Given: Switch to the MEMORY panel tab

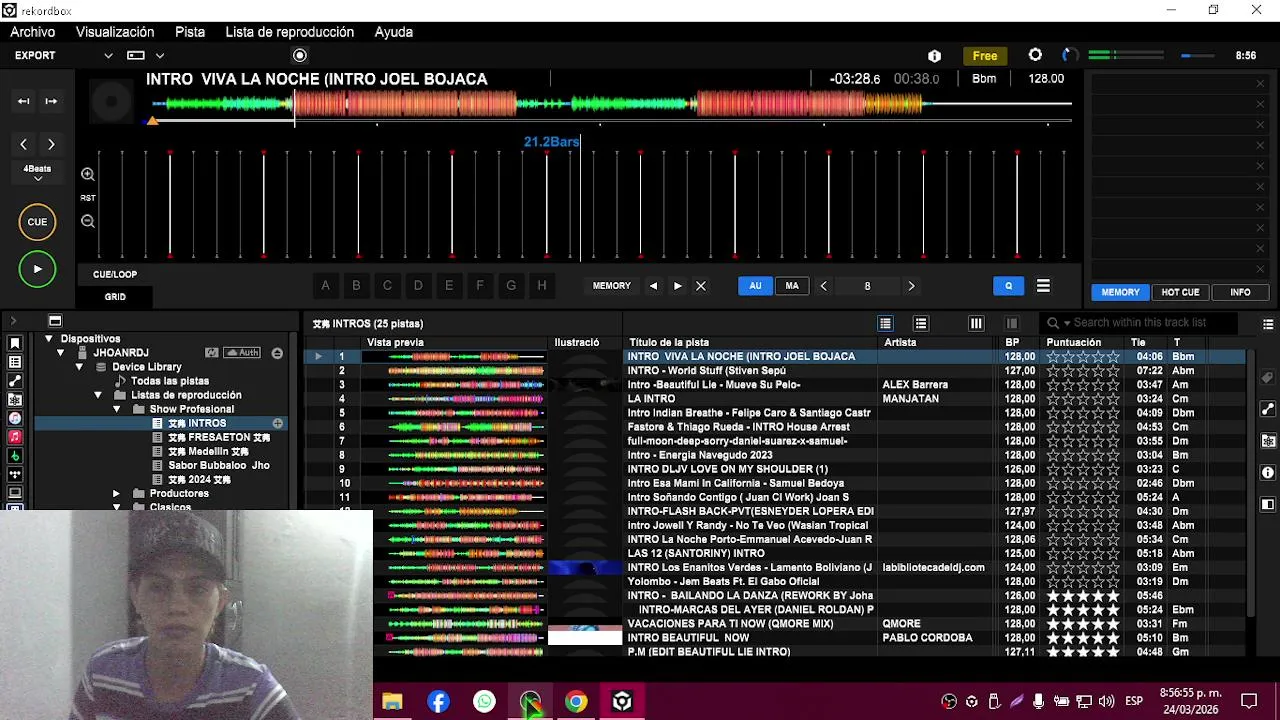Looking at the screenshot, I should tap(1120, 292).
